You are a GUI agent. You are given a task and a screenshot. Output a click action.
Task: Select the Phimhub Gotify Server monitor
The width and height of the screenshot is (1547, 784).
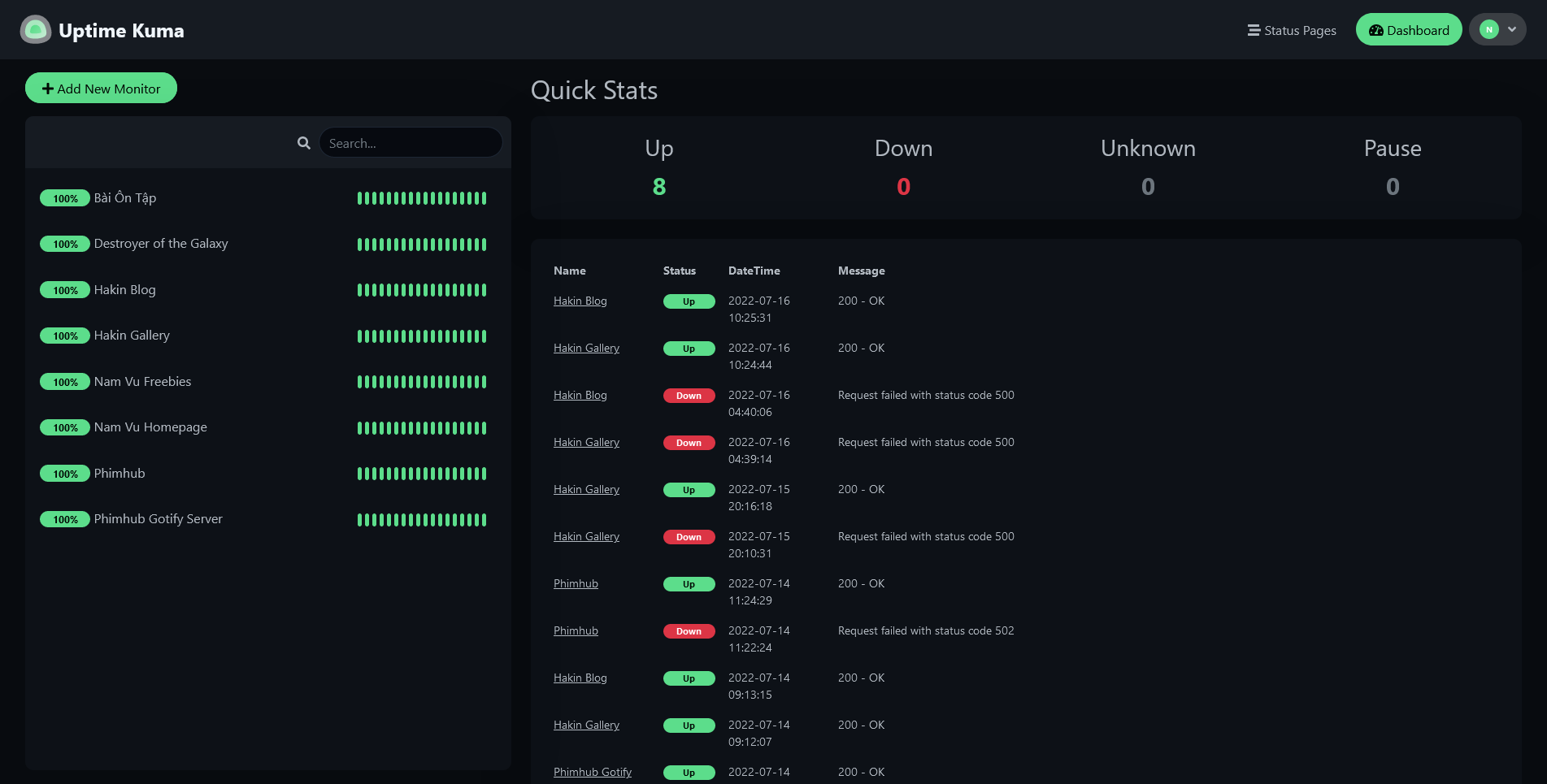(x=268, y=519)
